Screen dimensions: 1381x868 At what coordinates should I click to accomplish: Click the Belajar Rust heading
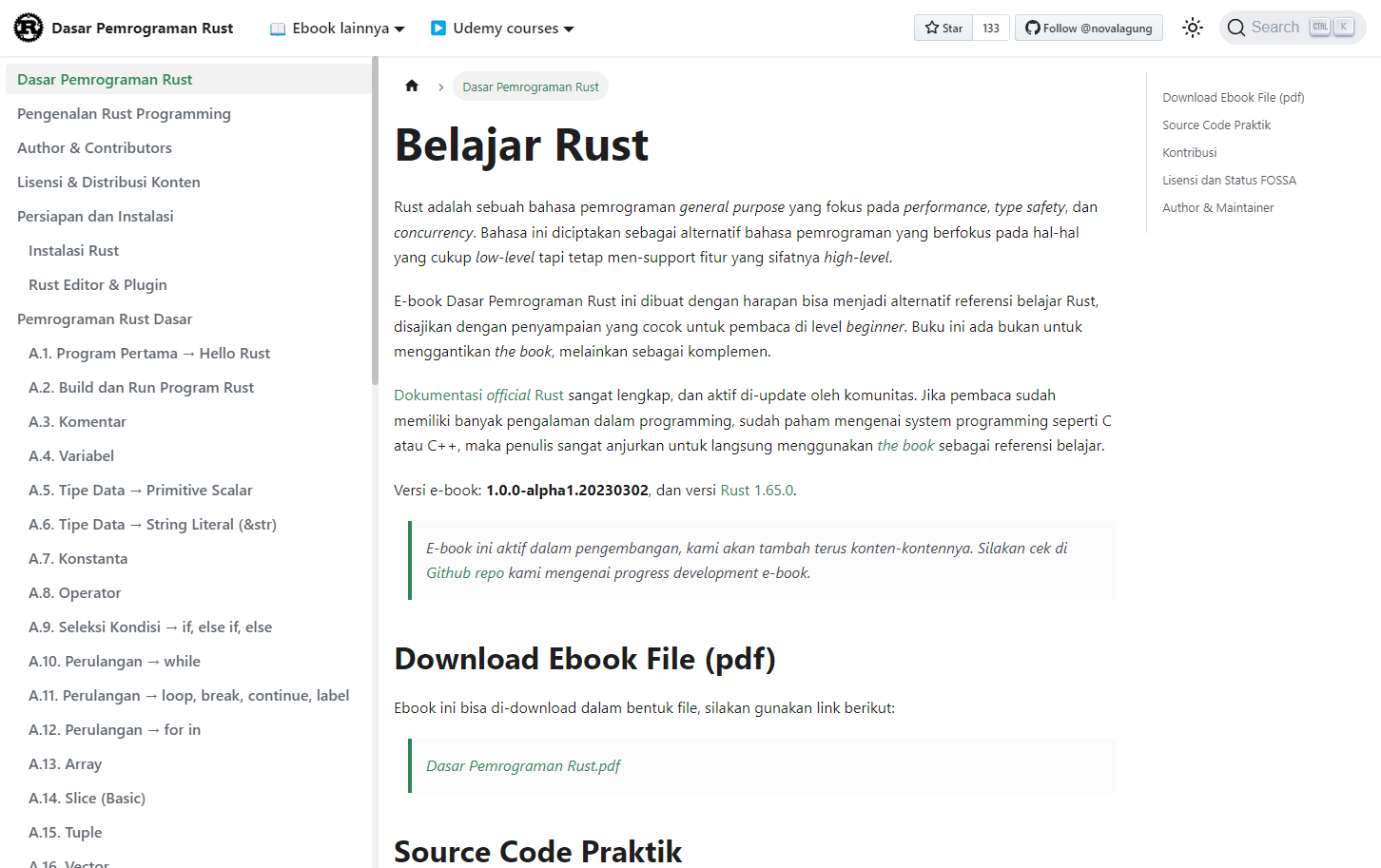(521, 145)
